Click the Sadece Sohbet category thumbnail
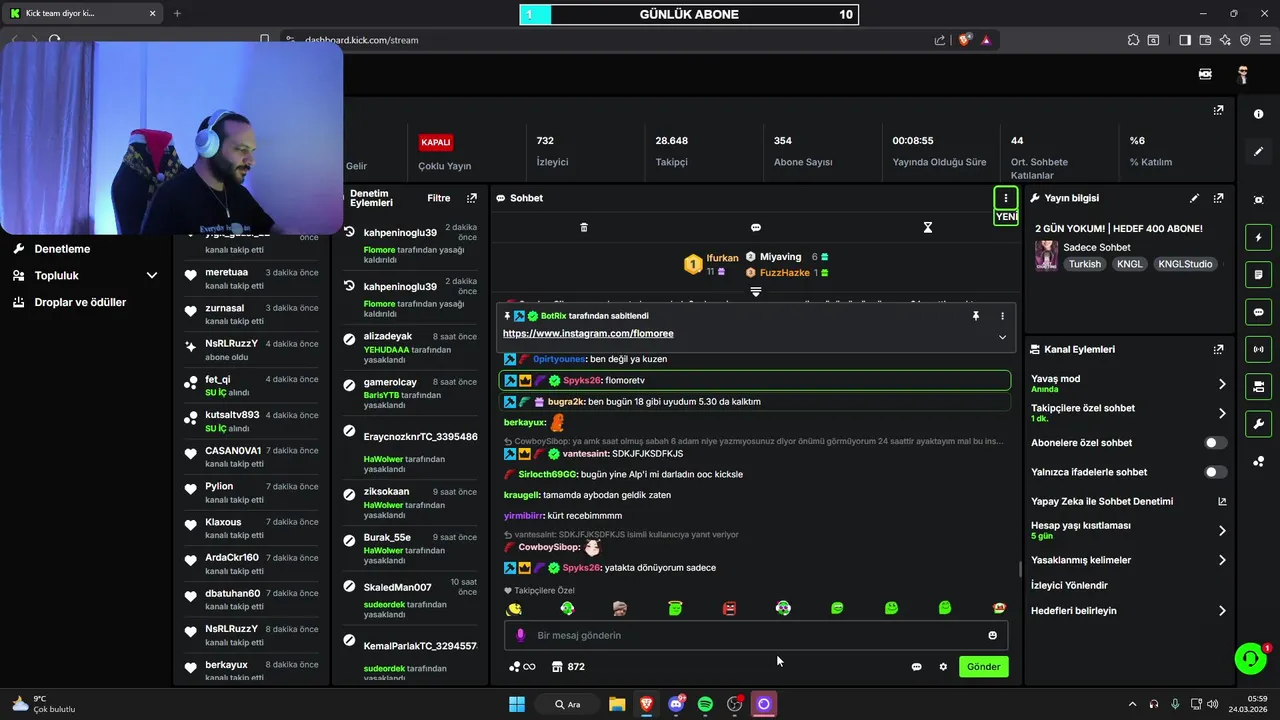1280x720 pixels. click(x=1046, y=255)
